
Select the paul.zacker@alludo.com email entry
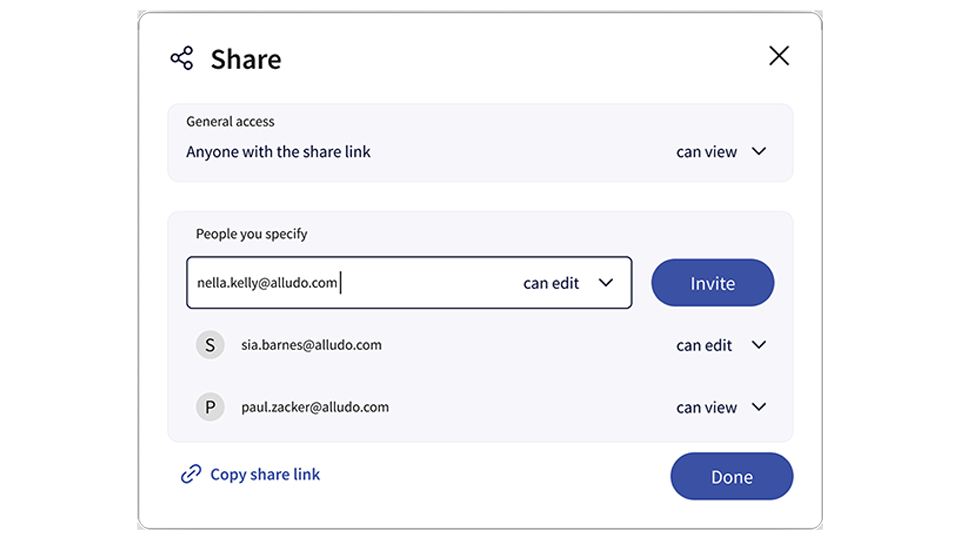tap(315, 407)
